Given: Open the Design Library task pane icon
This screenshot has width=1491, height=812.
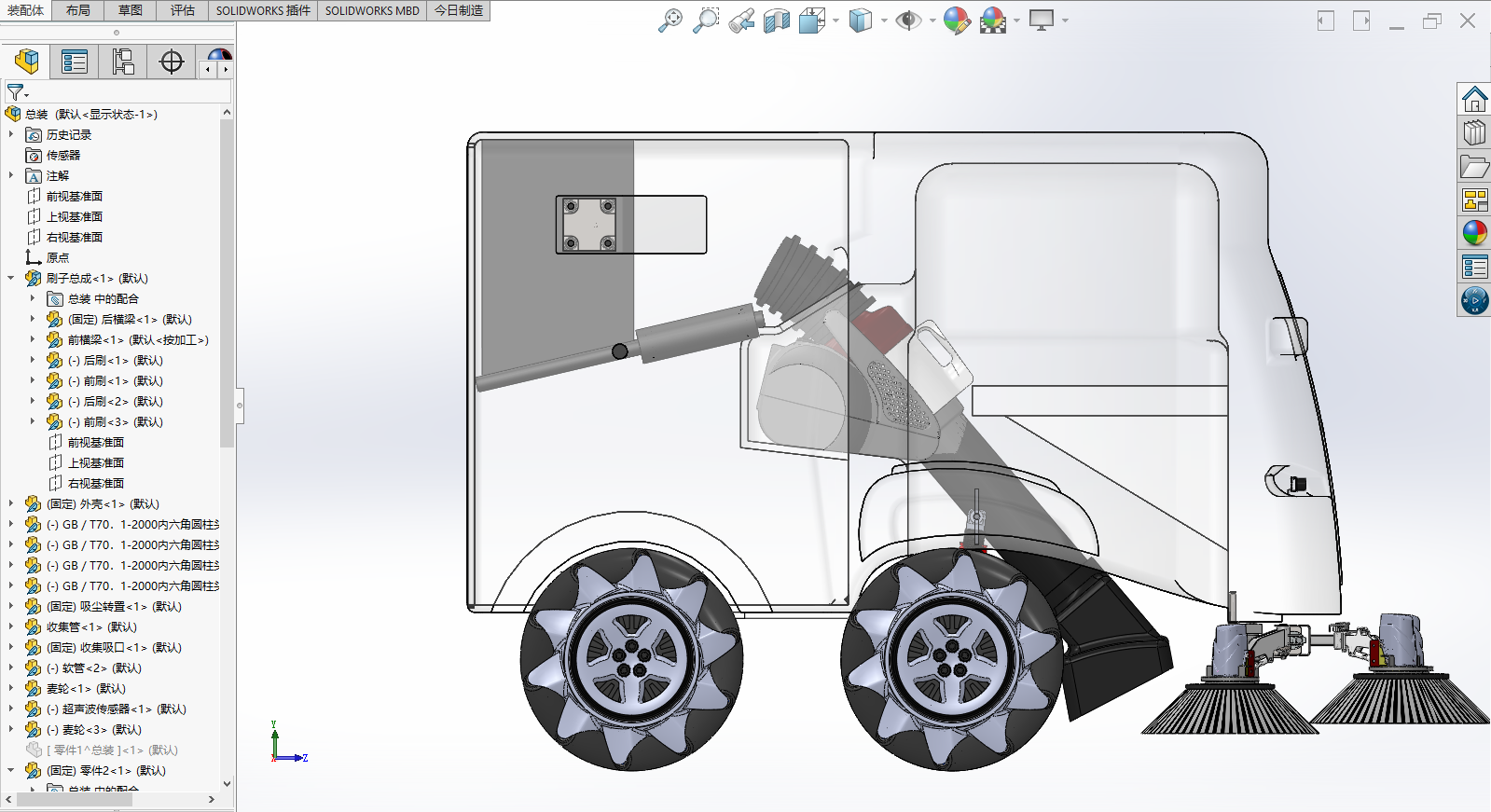Looking at the screenshot, I should (x=1474, y=132).
